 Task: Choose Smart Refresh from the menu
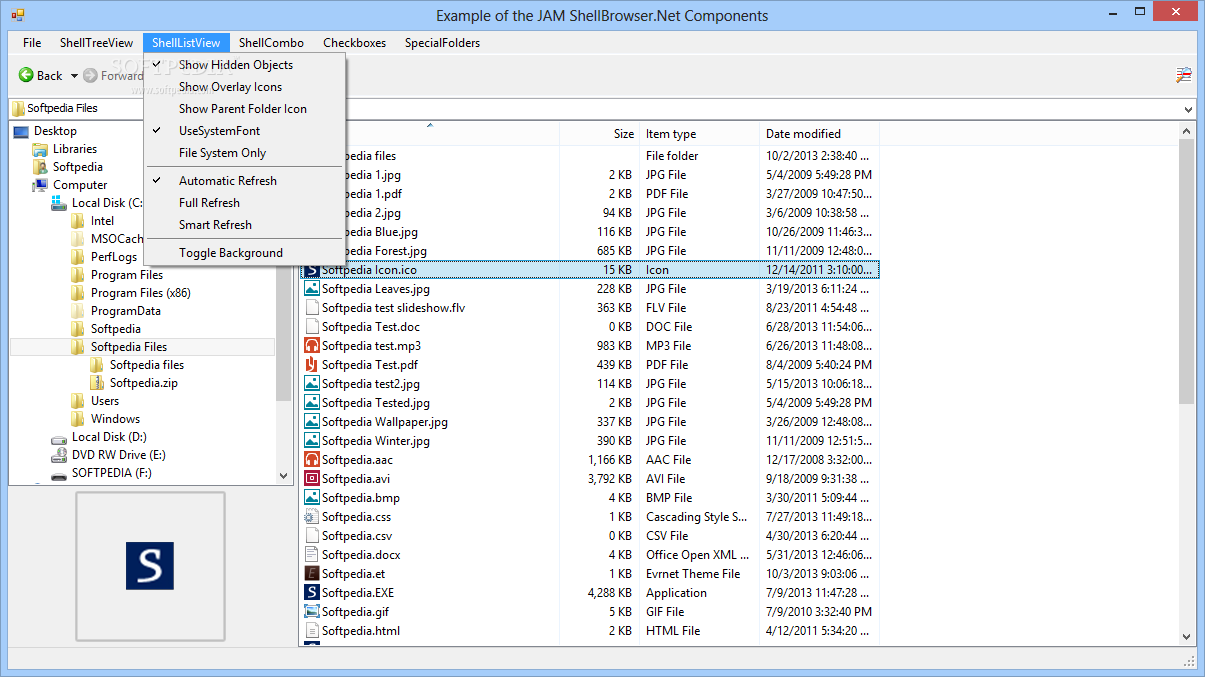(245, 225)
